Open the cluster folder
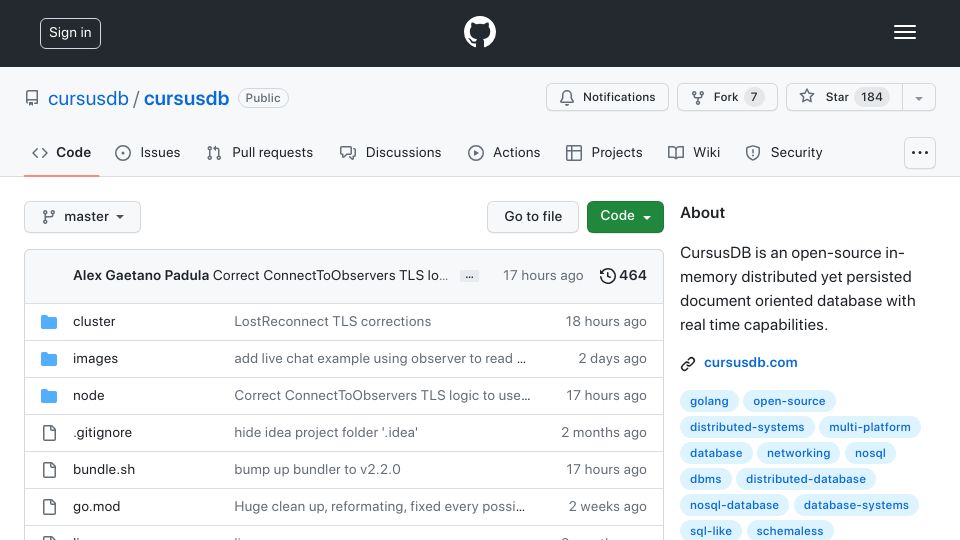The image size is (960, 540). click(94, 321)
